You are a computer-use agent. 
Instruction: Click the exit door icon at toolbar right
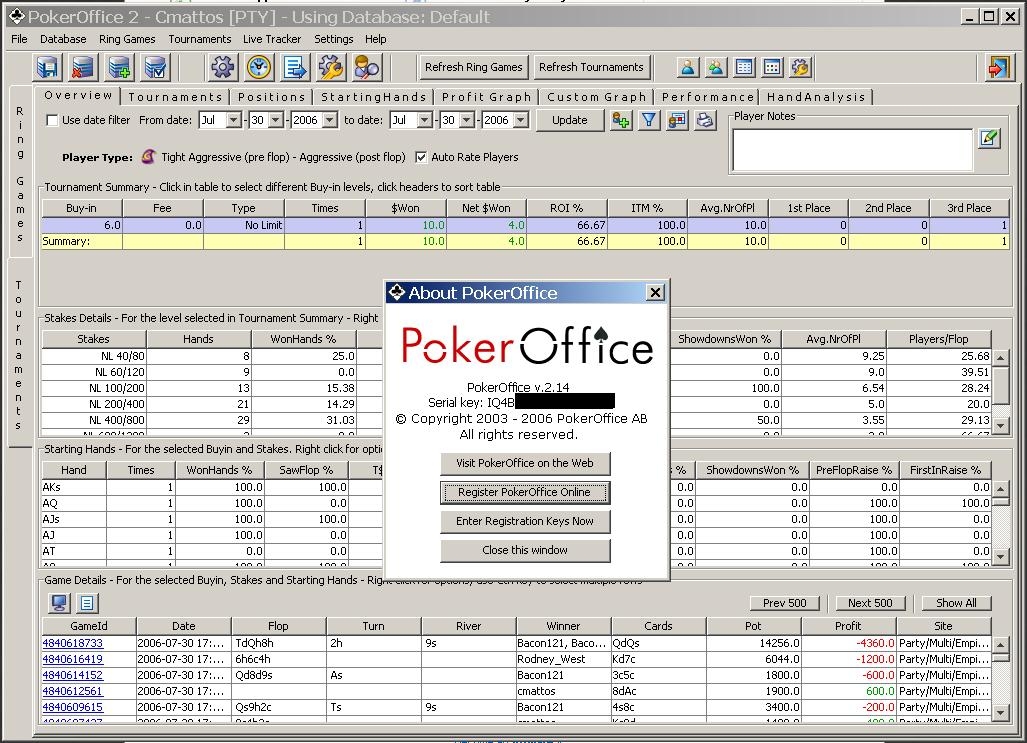point(997,67)
